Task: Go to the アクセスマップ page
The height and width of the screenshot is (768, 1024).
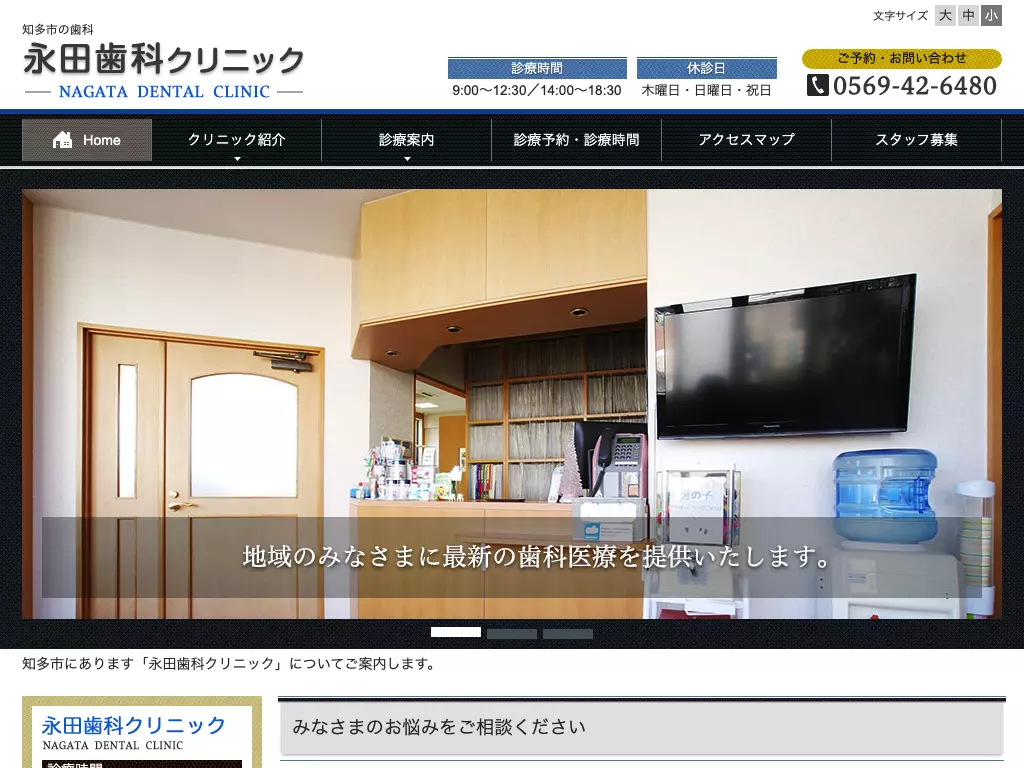Action: coord(746,140)
